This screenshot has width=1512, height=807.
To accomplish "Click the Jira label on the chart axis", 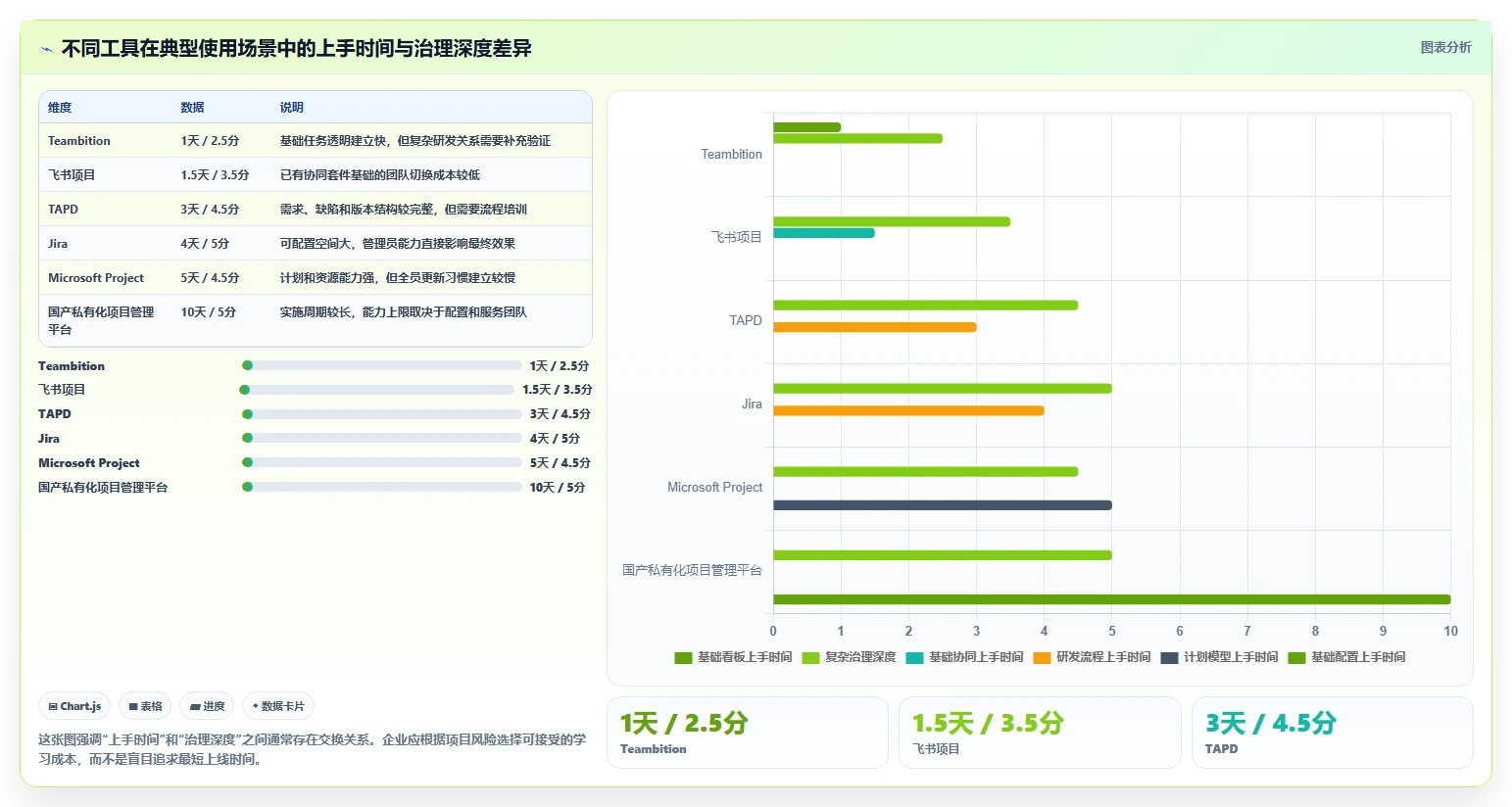I will coord(752,403).
